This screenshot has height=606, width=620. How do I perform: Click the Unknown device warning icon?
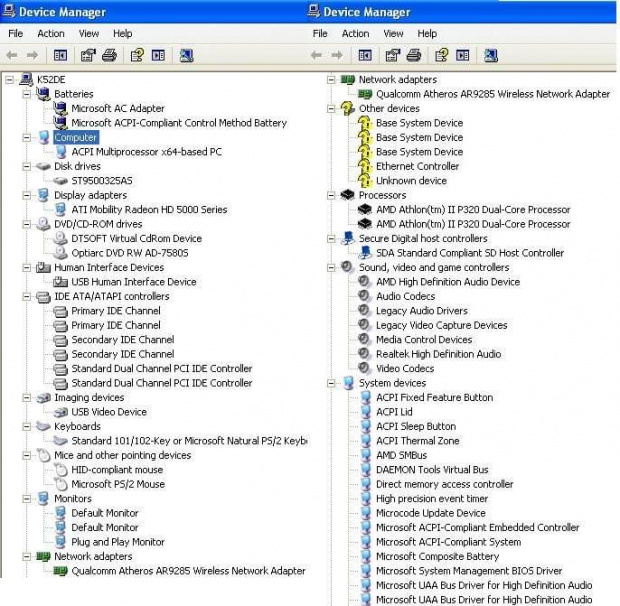[x=365, y=181]
